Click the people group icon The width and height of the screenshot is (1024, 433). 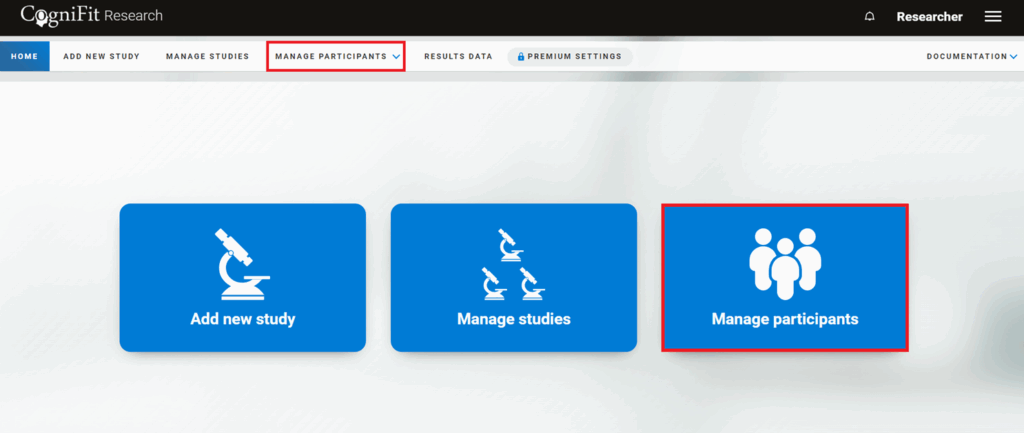click(x=785, y=262)
